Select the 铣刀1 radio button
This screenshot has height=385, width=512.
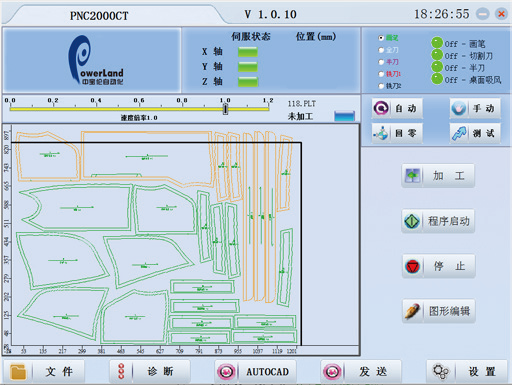(x=381, y=74)
